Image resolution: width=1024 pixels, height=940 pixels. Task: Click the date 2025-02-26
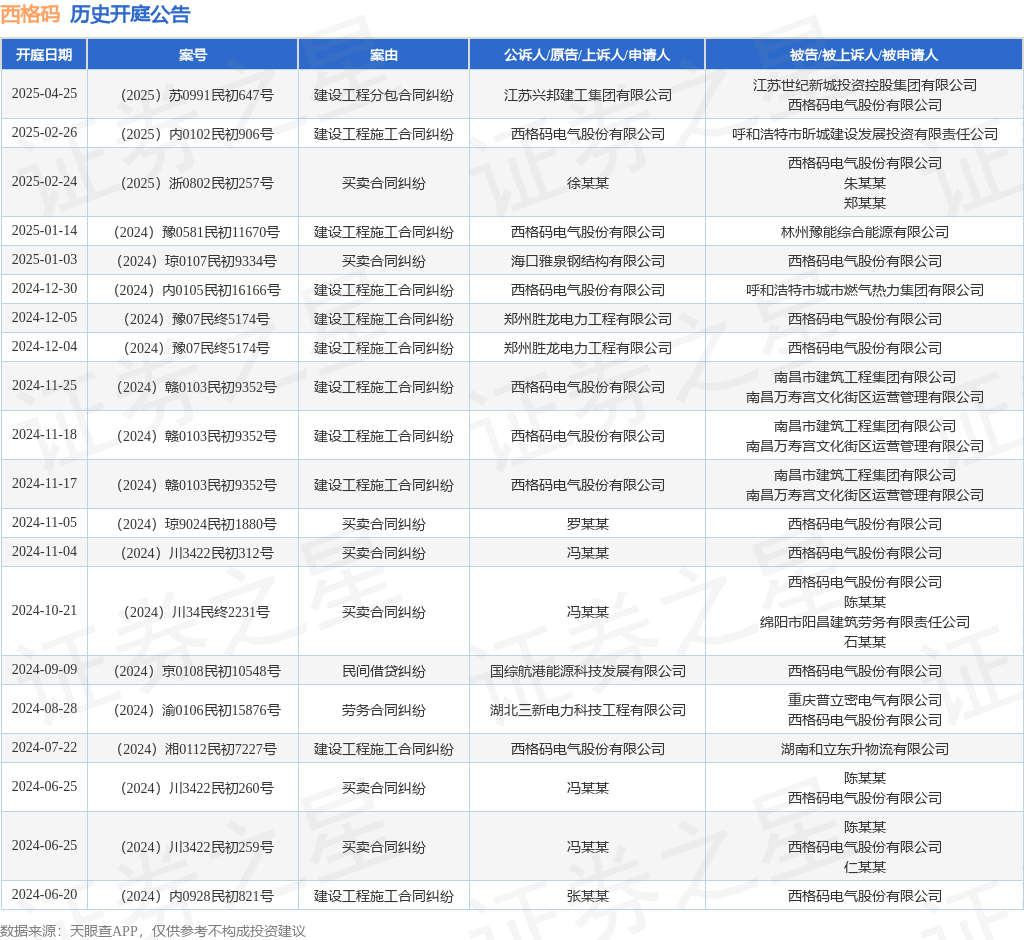pos(44,133)
